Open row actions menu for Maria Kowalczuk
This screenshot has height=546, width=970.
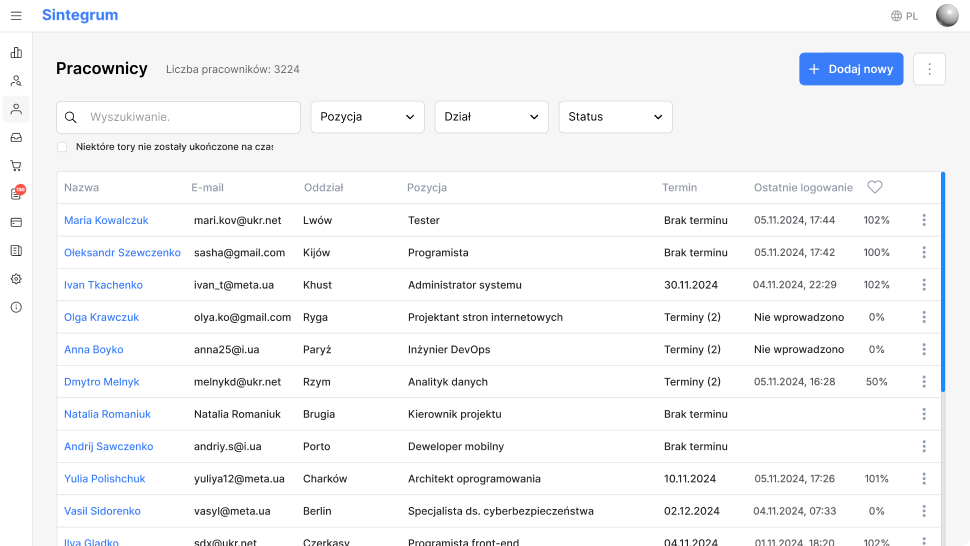coord(923,220)
